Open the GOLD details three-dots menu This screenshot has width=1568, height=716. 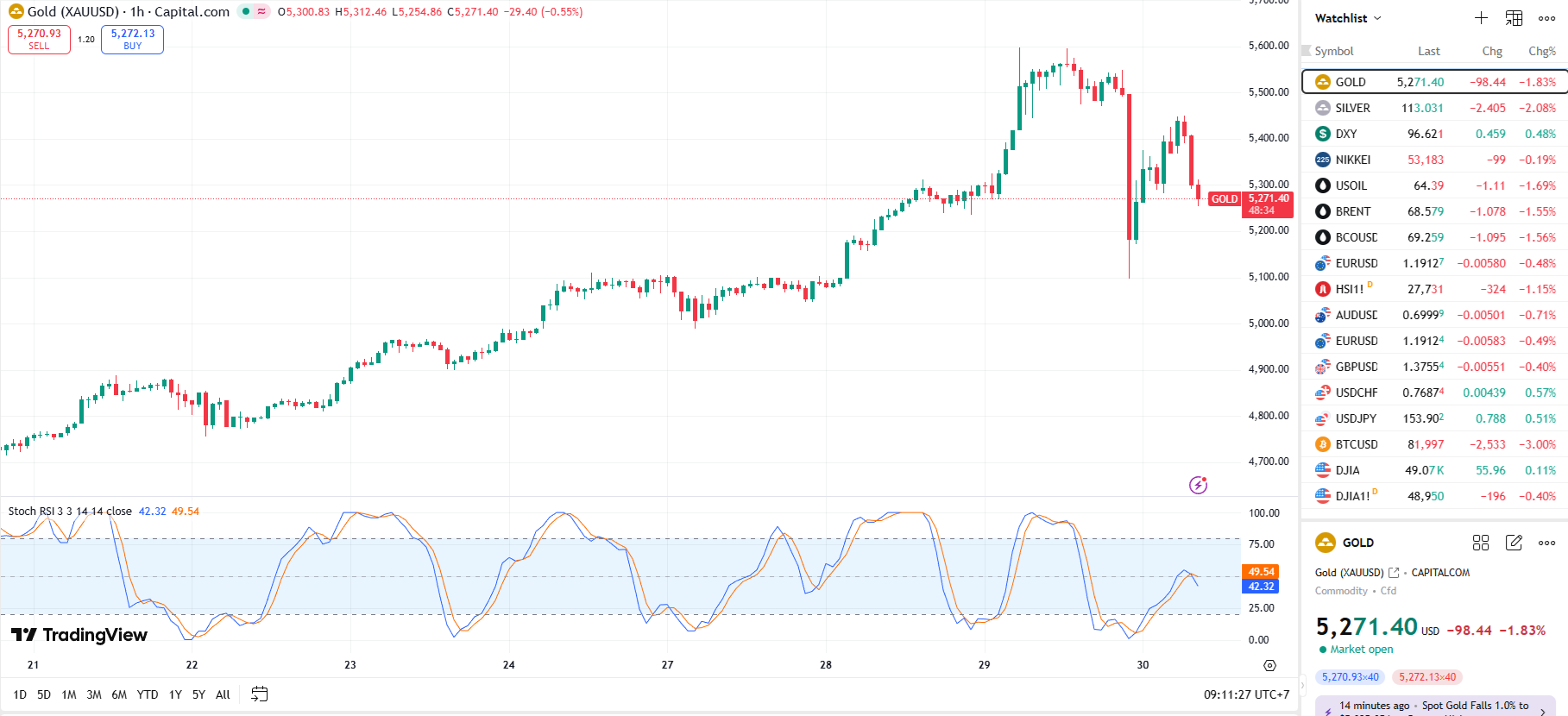click(x=1546, y=543)
